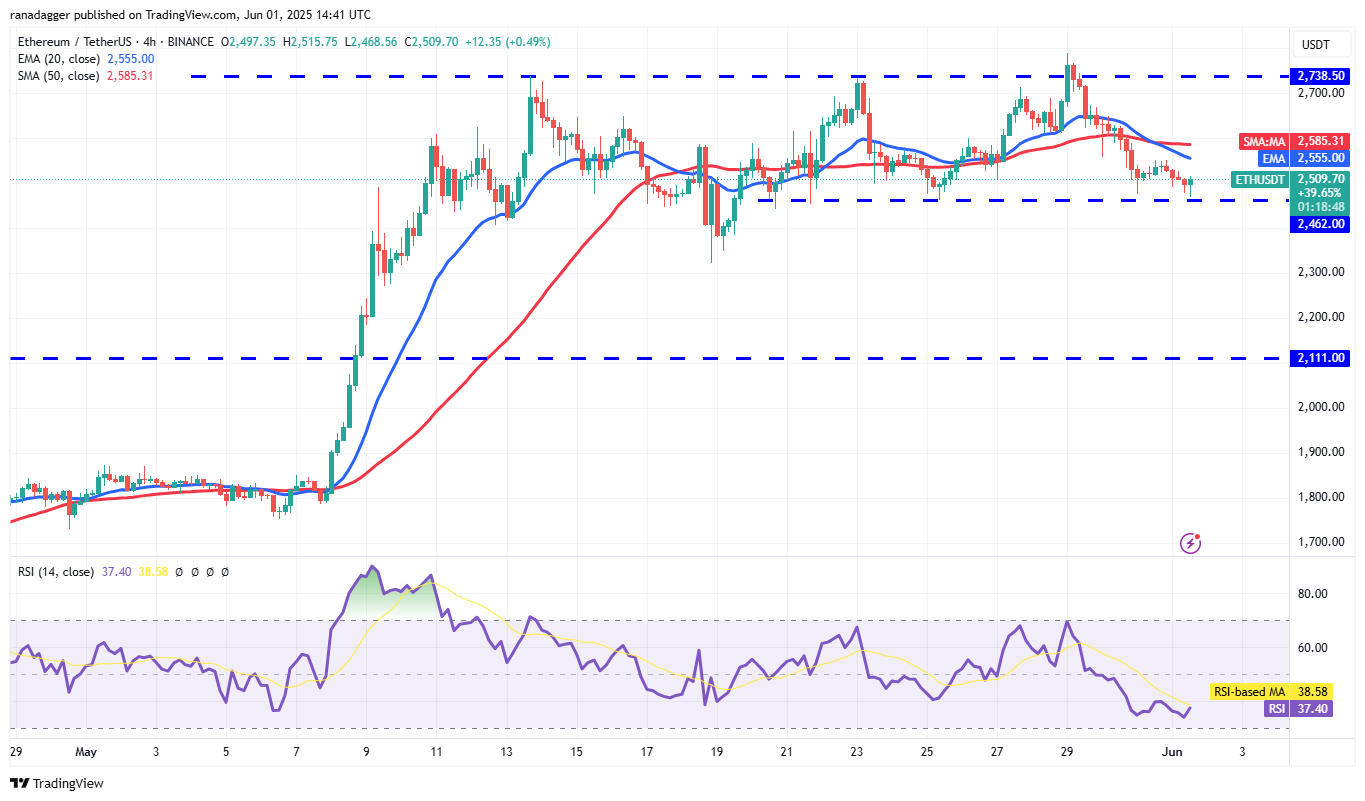This screenshot has height=801, width=1365.
Task: Click the TradingView logo at bottom left
Action: click(57, 783)
